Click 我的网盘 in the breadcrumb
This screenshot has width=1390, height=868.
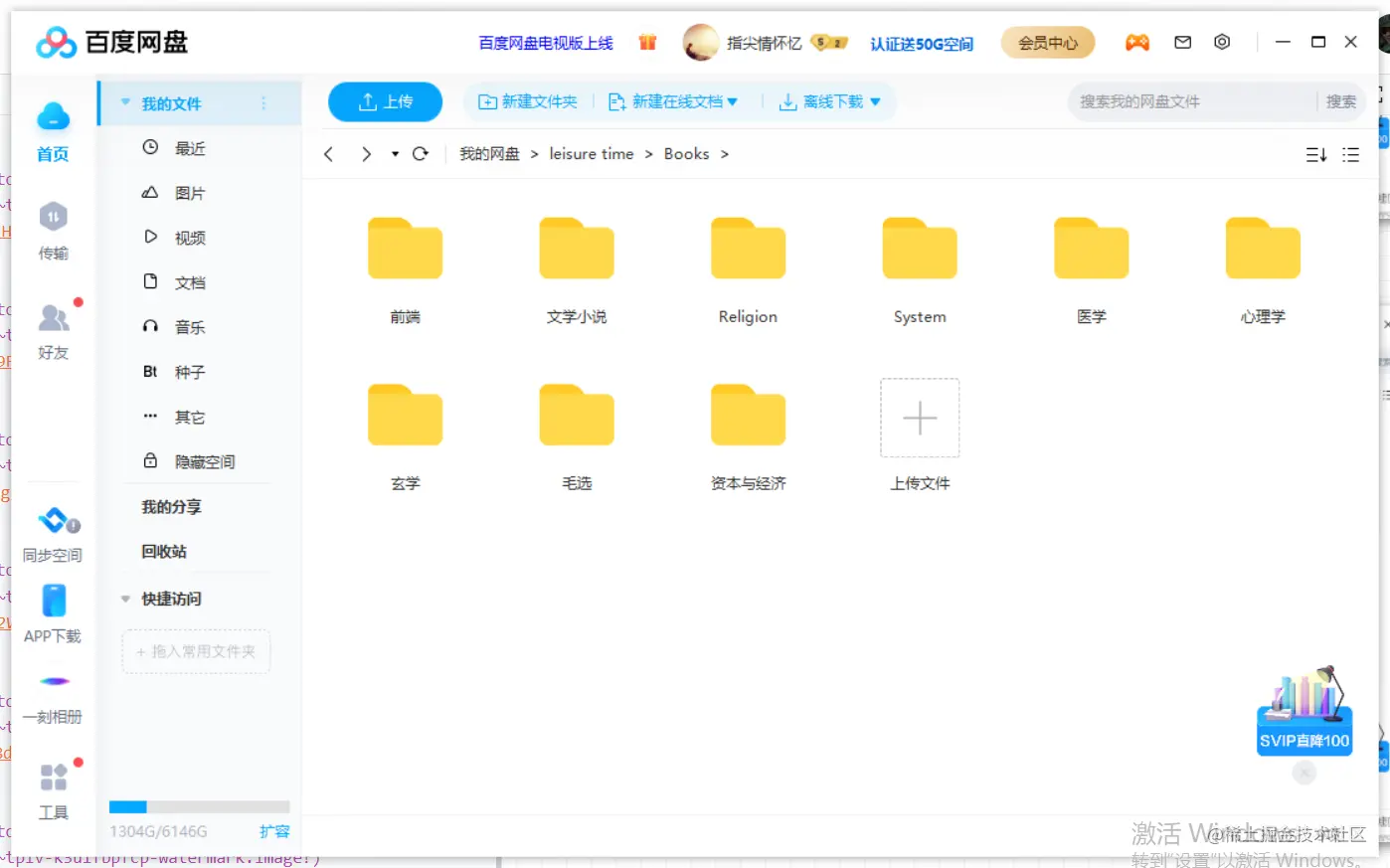[x=489, y=154]
